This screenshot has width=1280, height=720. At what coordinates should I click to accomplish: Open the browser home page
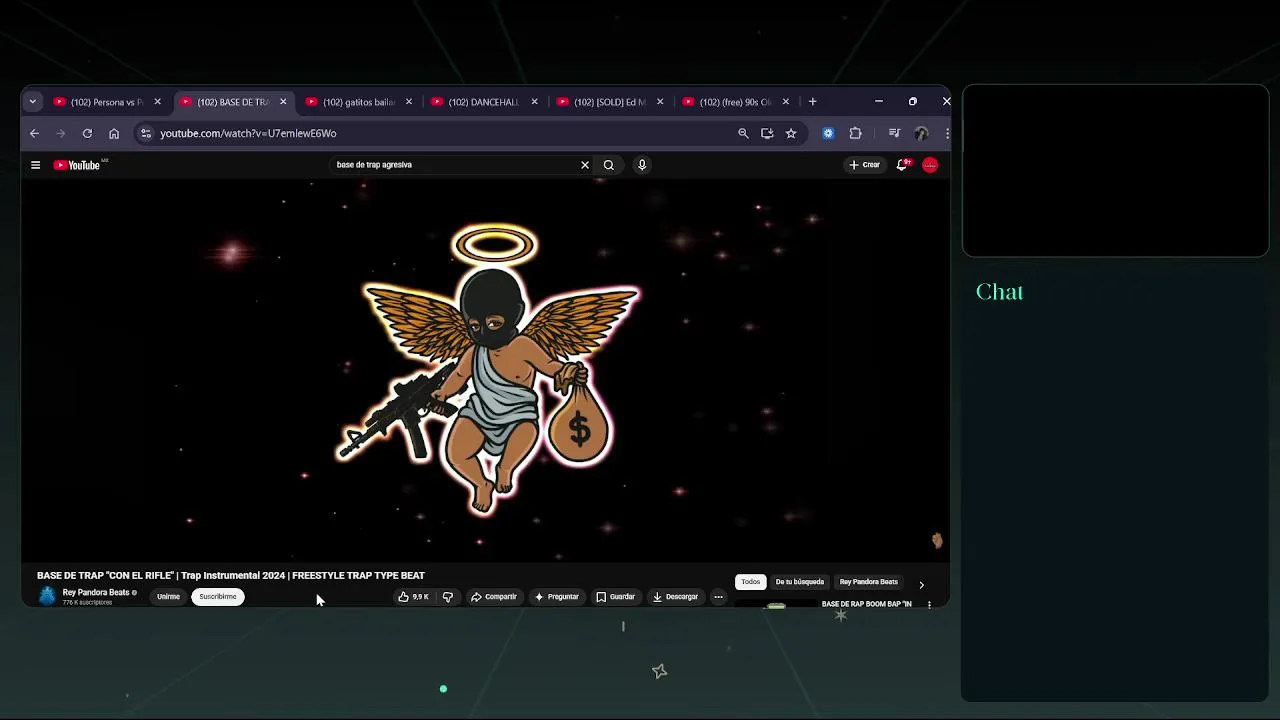(114, 133)
